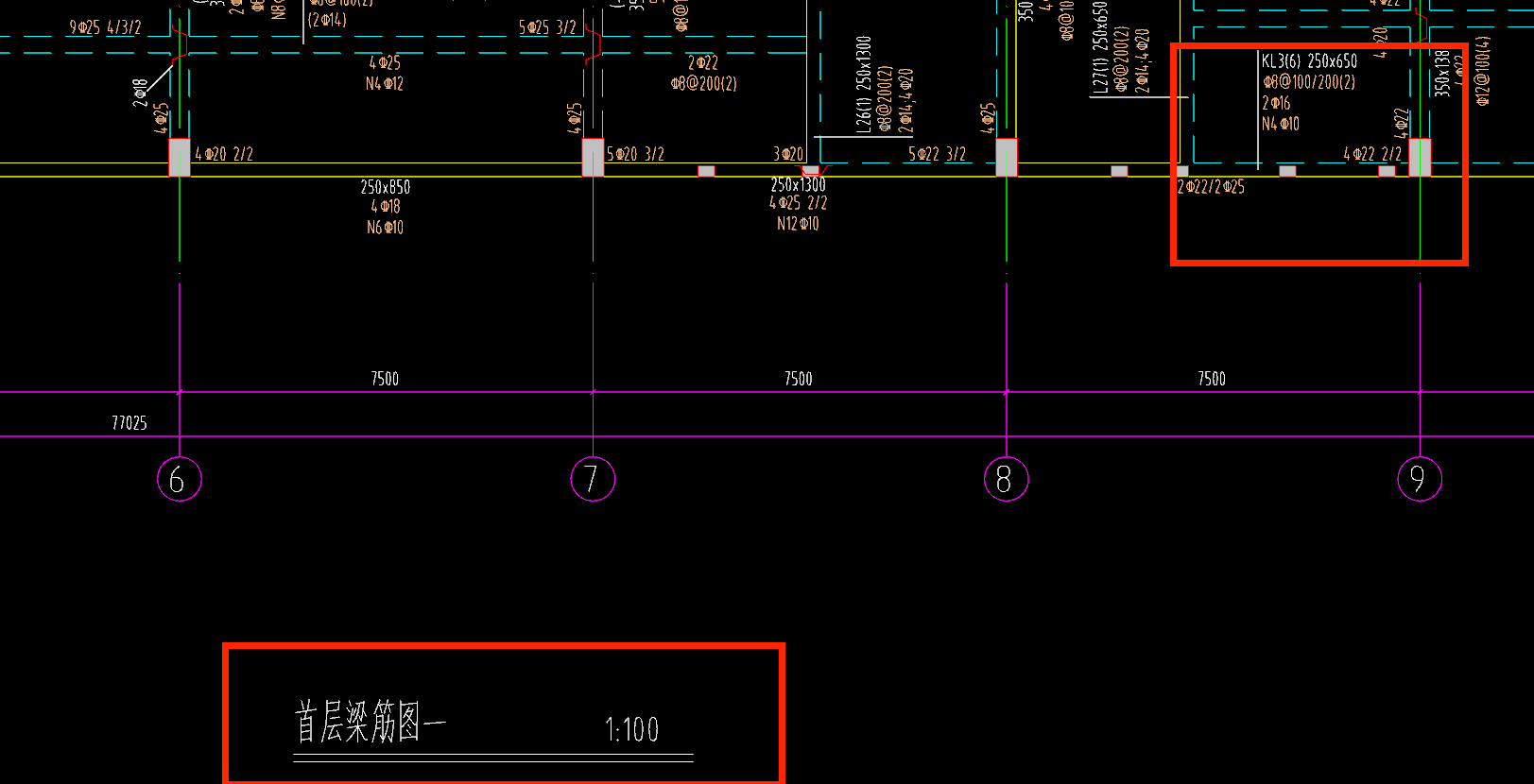The image size is (1534, 784).
Task: Select the (2Φ14) annotation
Action: 327,20
